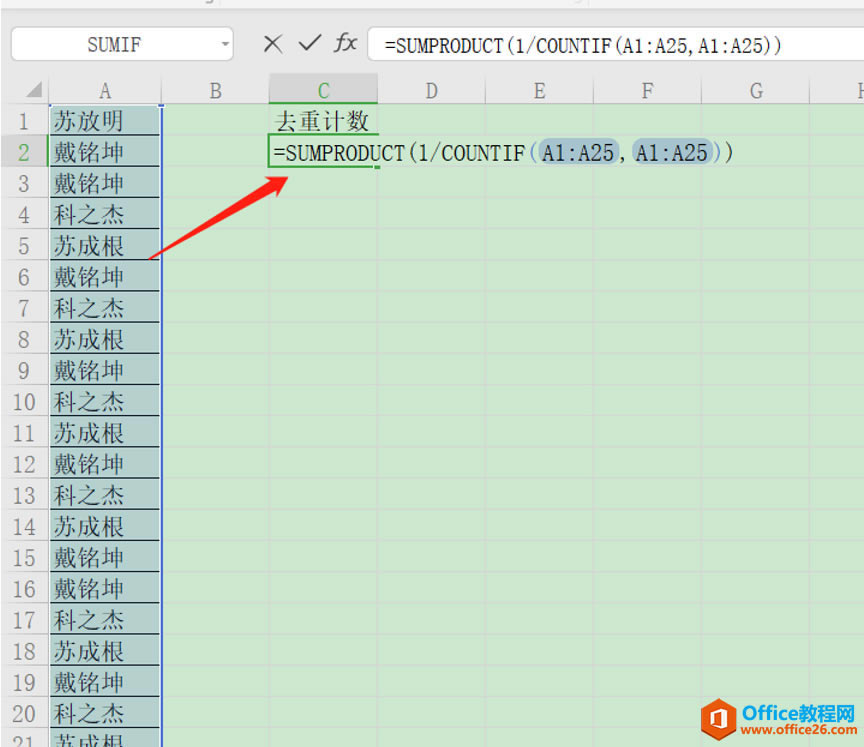Click cell A16 containing 戴铭坤

click(105, 588)
